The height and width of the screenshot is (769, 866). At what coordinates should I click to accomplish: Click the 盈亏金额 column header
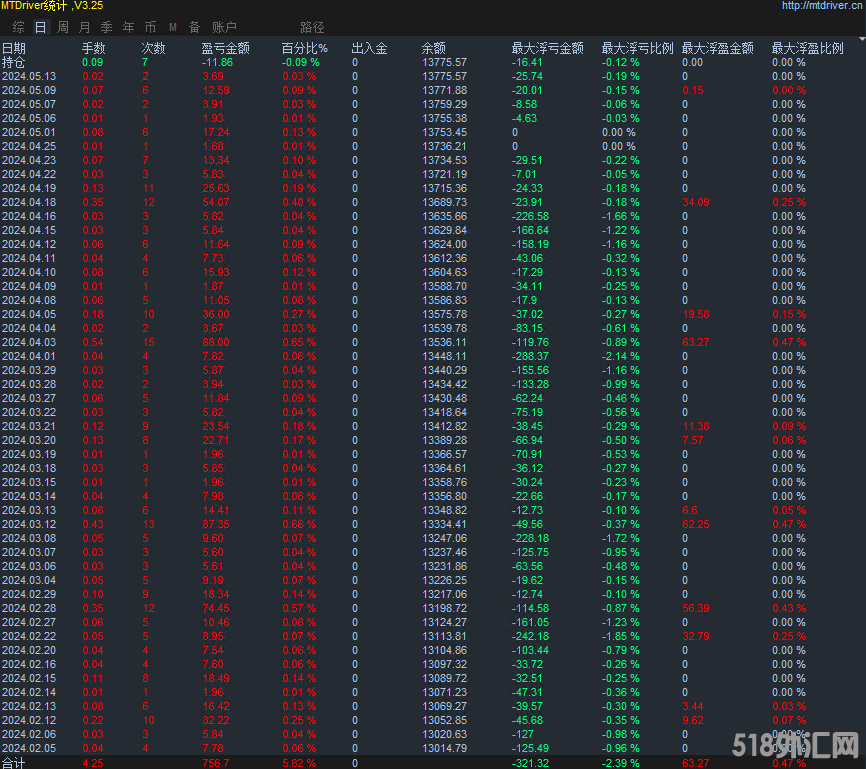coord(225,48)
